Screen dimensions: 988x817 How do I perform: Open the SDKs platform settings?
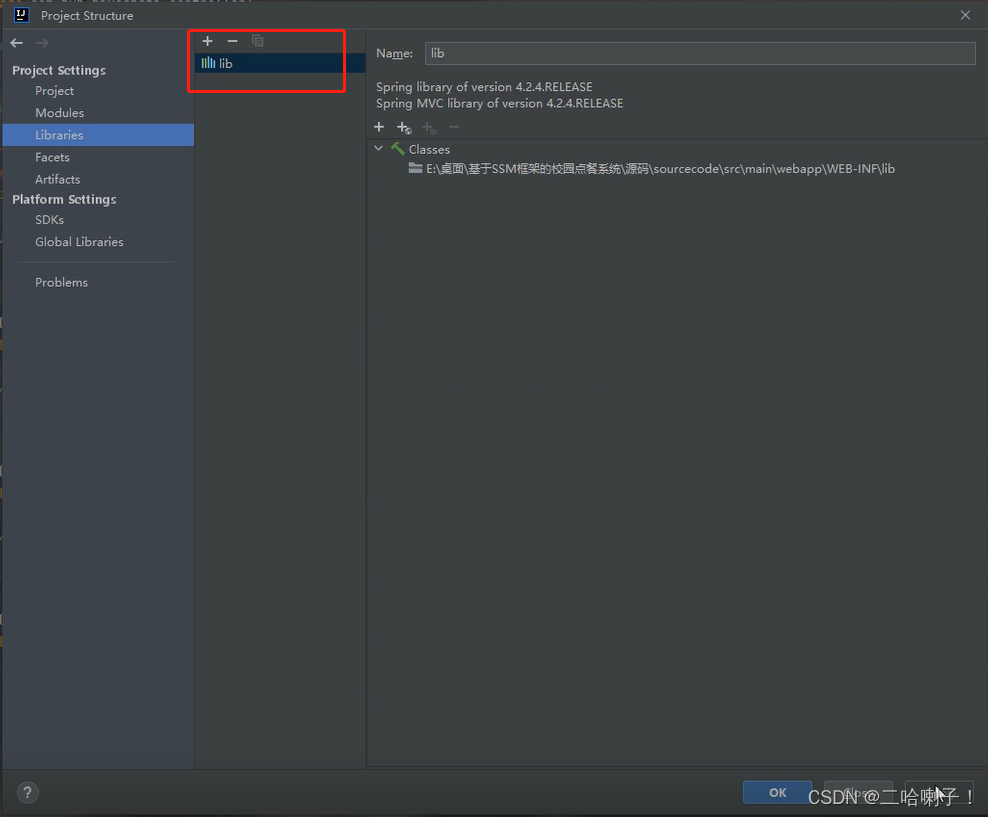click(x=49, y=220)
